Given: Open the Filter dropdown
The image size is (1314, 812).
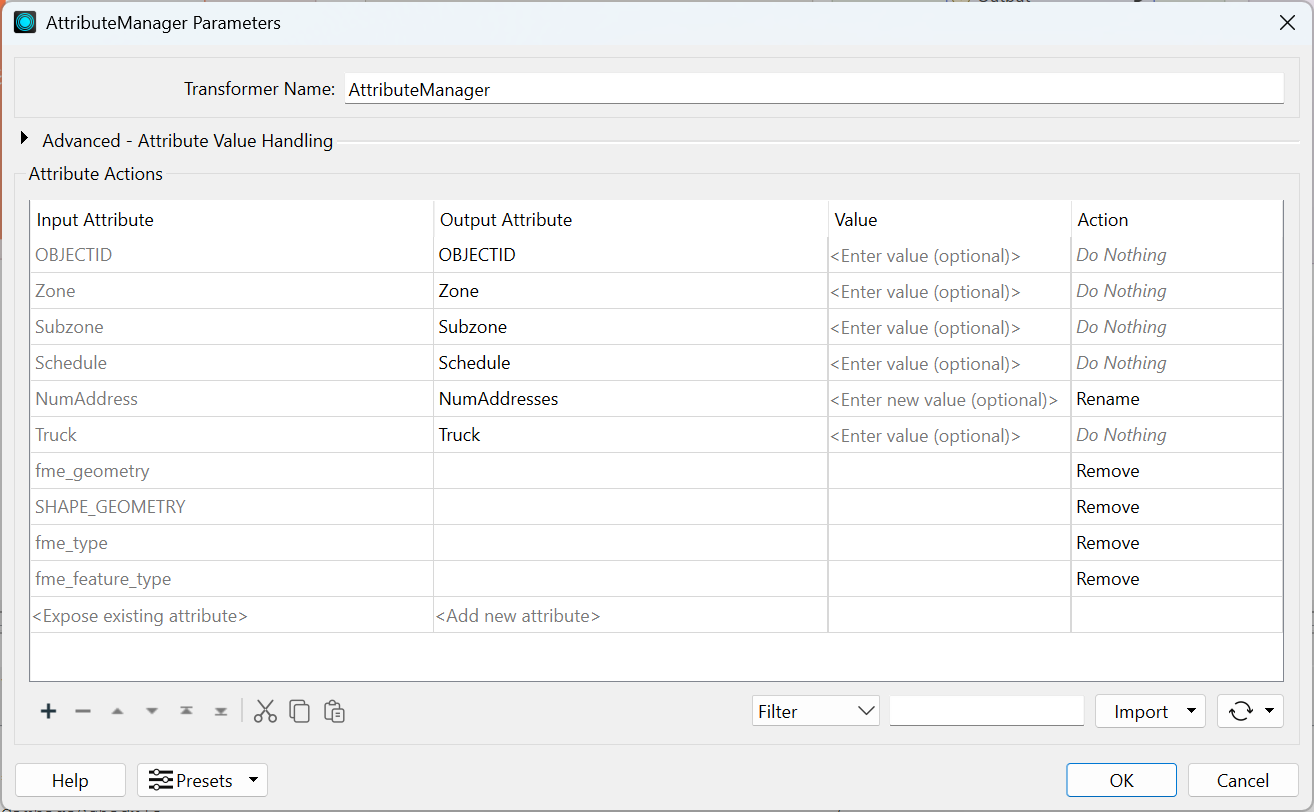Looking at the screenshot, I should pos(815,711).
